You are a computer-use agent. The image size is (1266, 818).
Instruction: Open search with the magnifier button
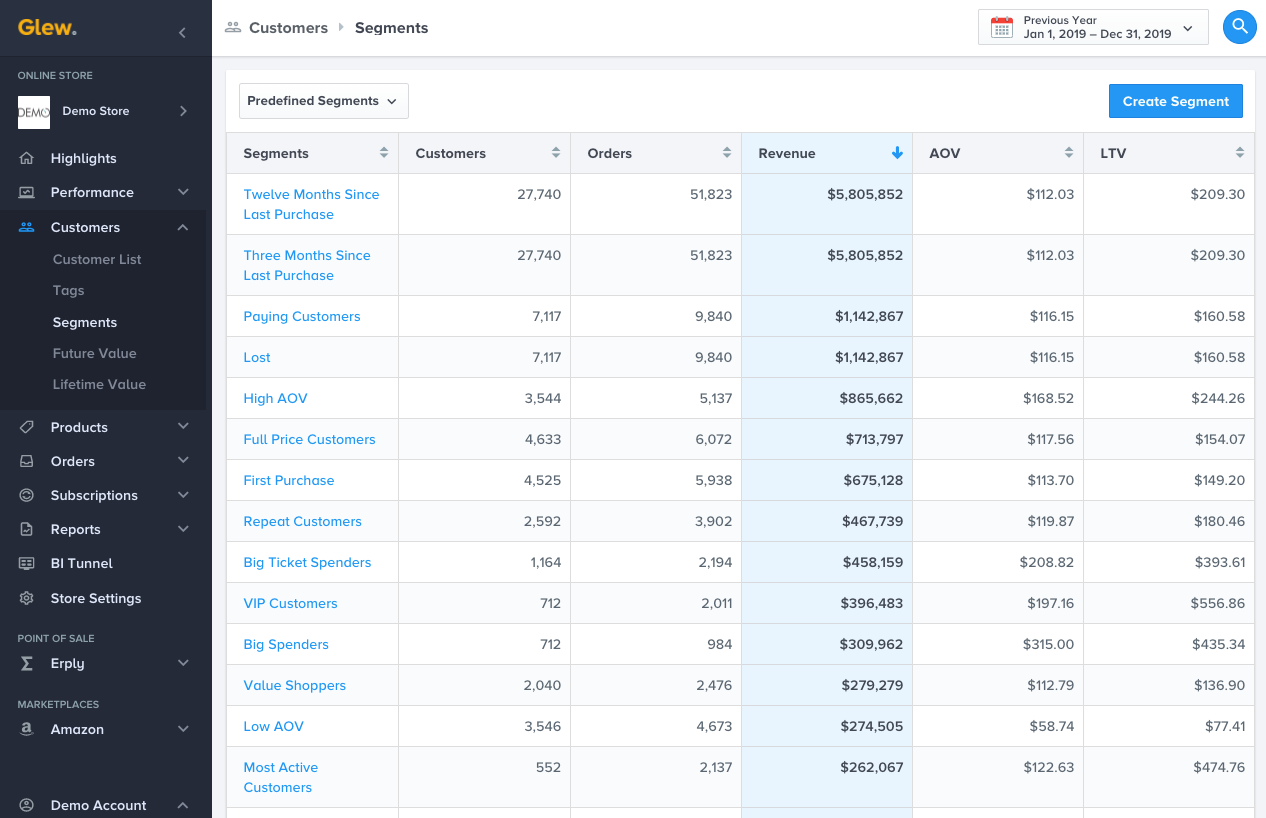pos(1240,27)
